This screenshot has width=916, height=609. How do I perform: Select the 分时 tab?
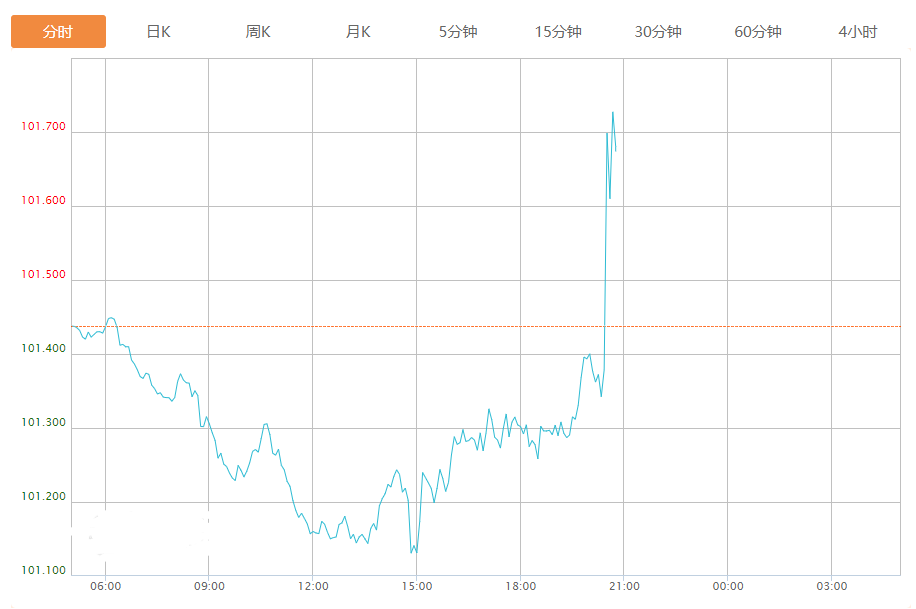click(58, 32)
